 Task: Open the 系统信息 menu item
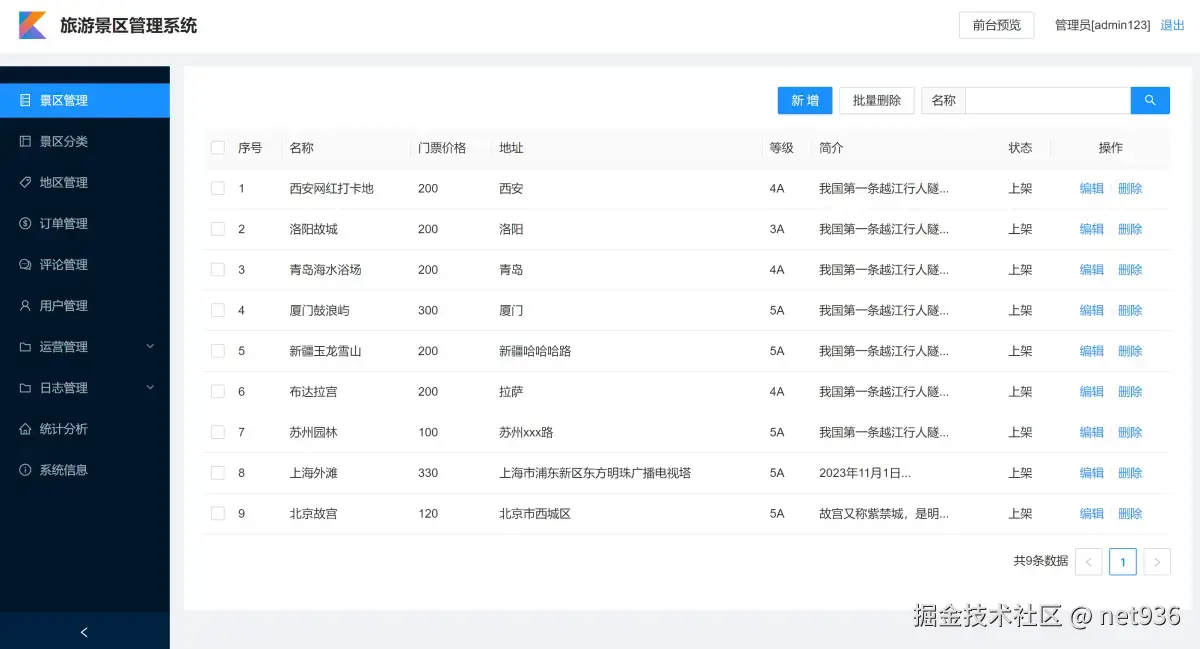85,469
